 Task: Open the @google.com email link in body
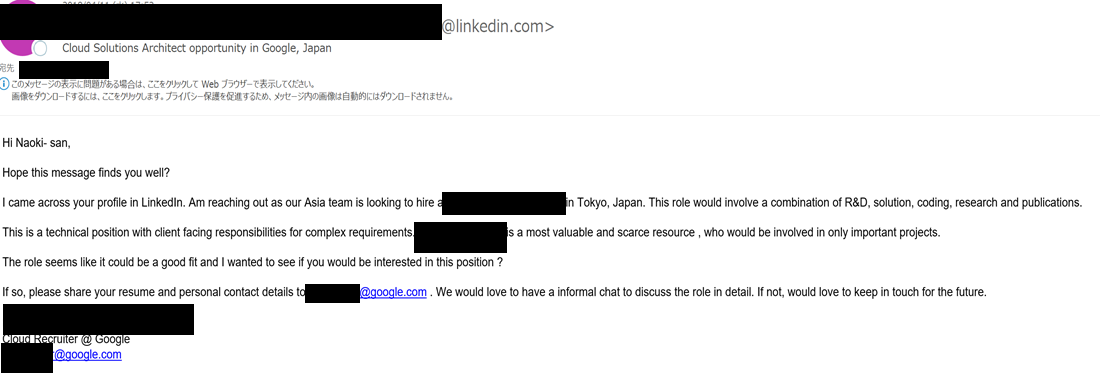click(393, 292)
